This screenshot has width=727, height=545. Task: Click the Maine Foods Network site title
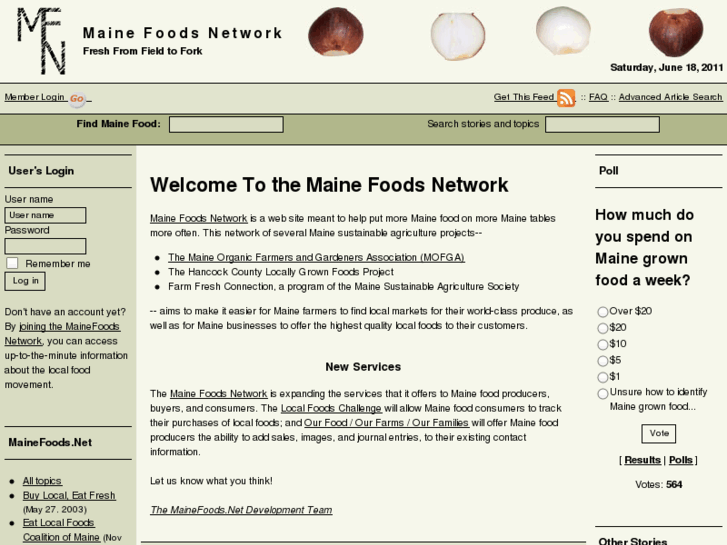182,33
